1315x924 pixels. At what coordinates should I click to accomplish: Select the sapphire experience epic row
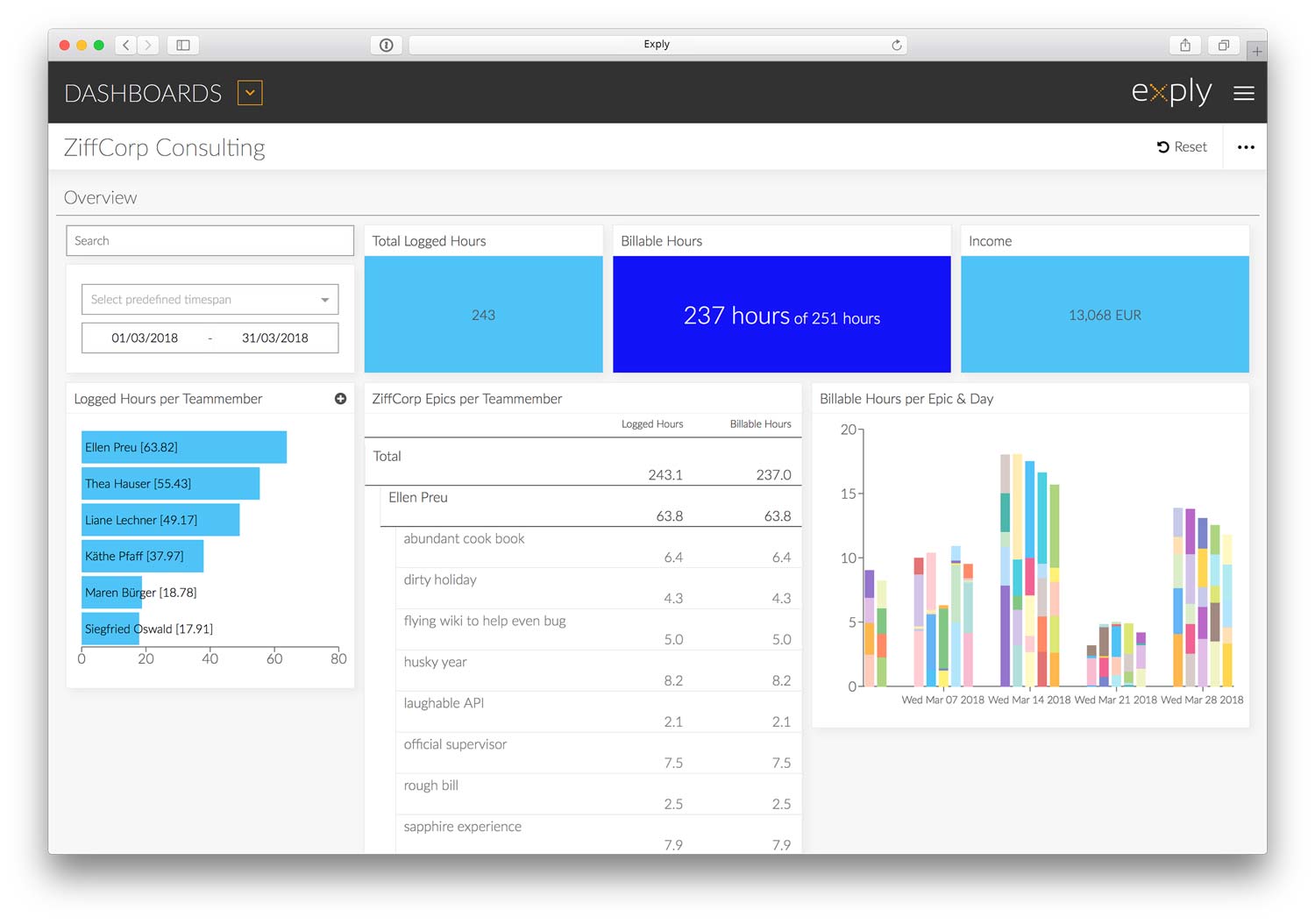click(x=598, y=835)
